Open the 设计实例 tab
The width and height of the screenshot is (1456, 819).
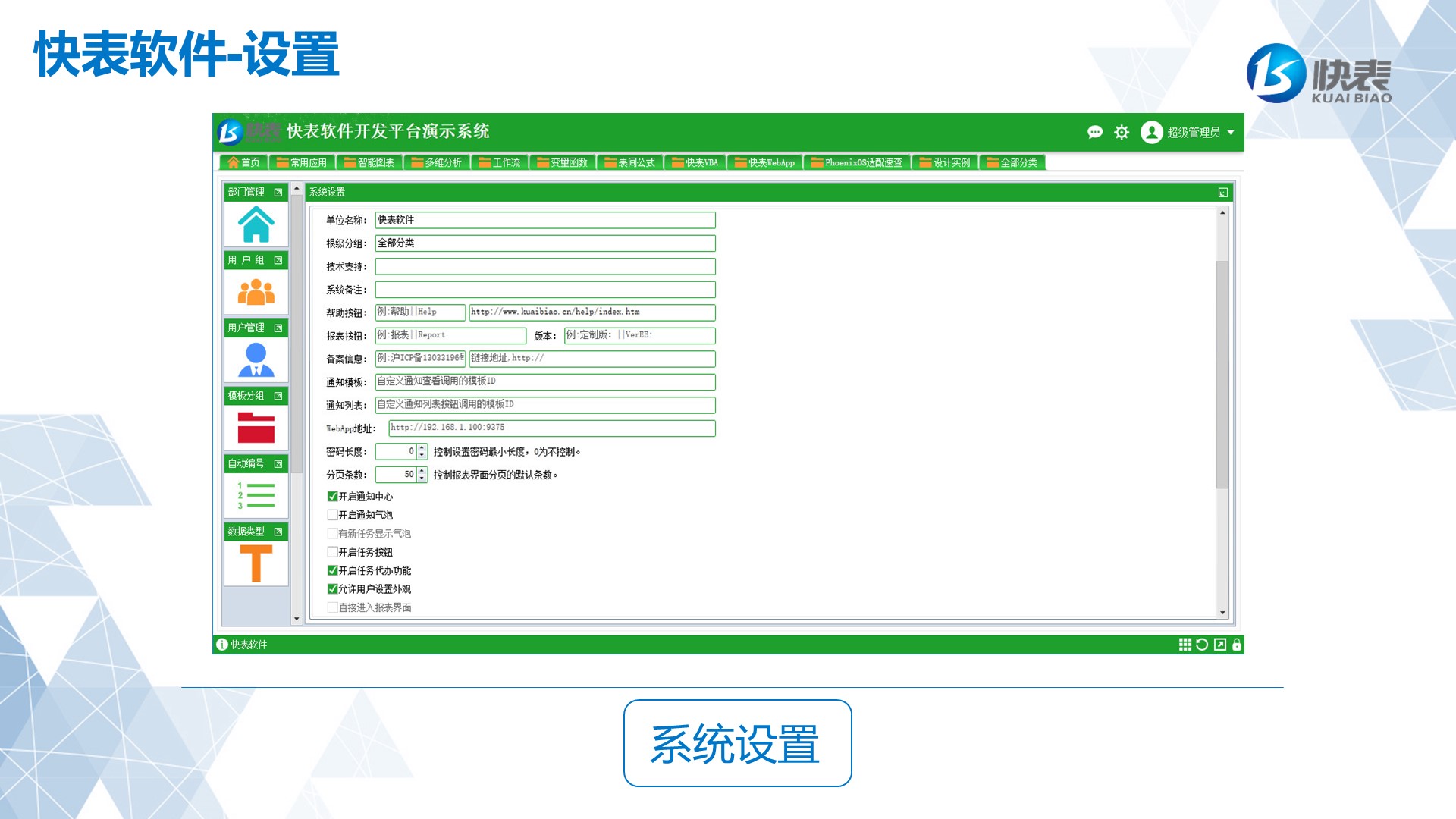[x=945, y=162]
